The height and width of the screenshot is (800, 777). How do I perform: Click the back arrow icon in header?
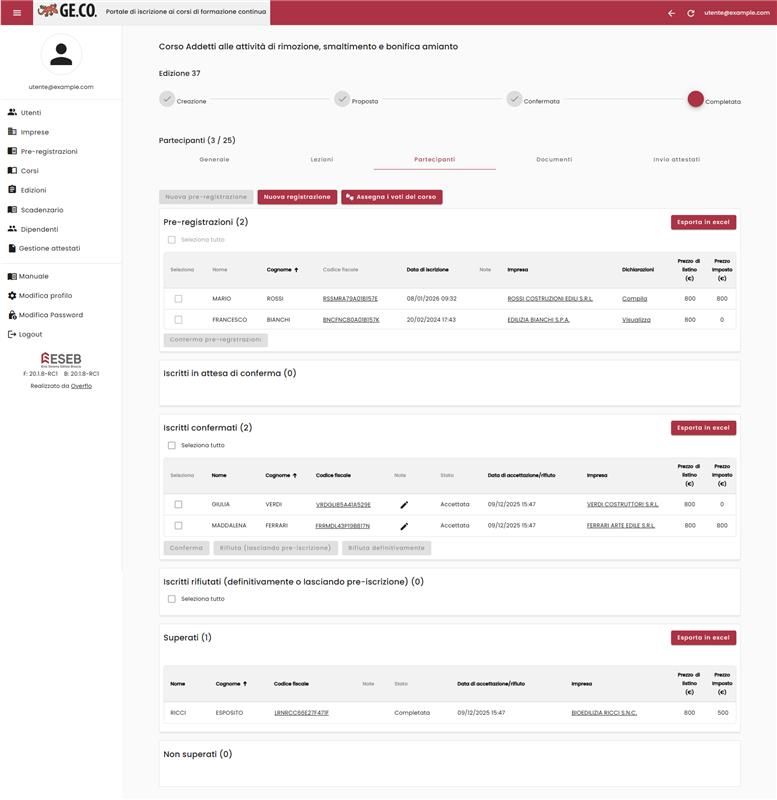pyautogui.click(x=671, y=13)
